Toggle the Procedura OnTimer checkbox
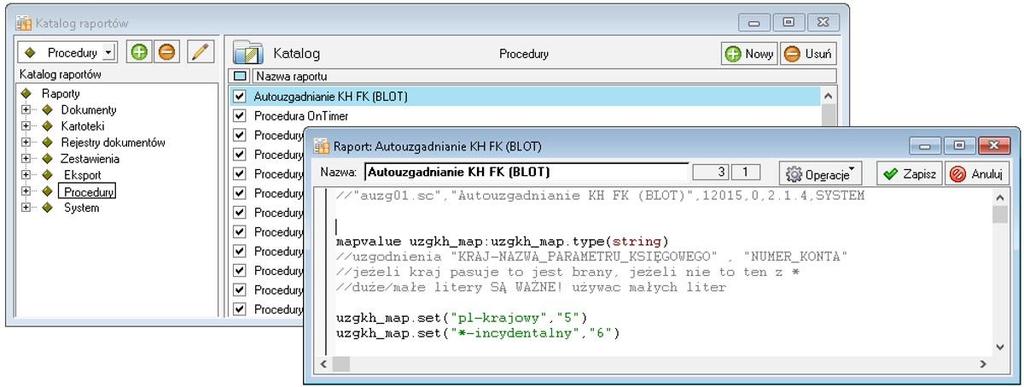The image size is (1024, 387). [239, 116]
